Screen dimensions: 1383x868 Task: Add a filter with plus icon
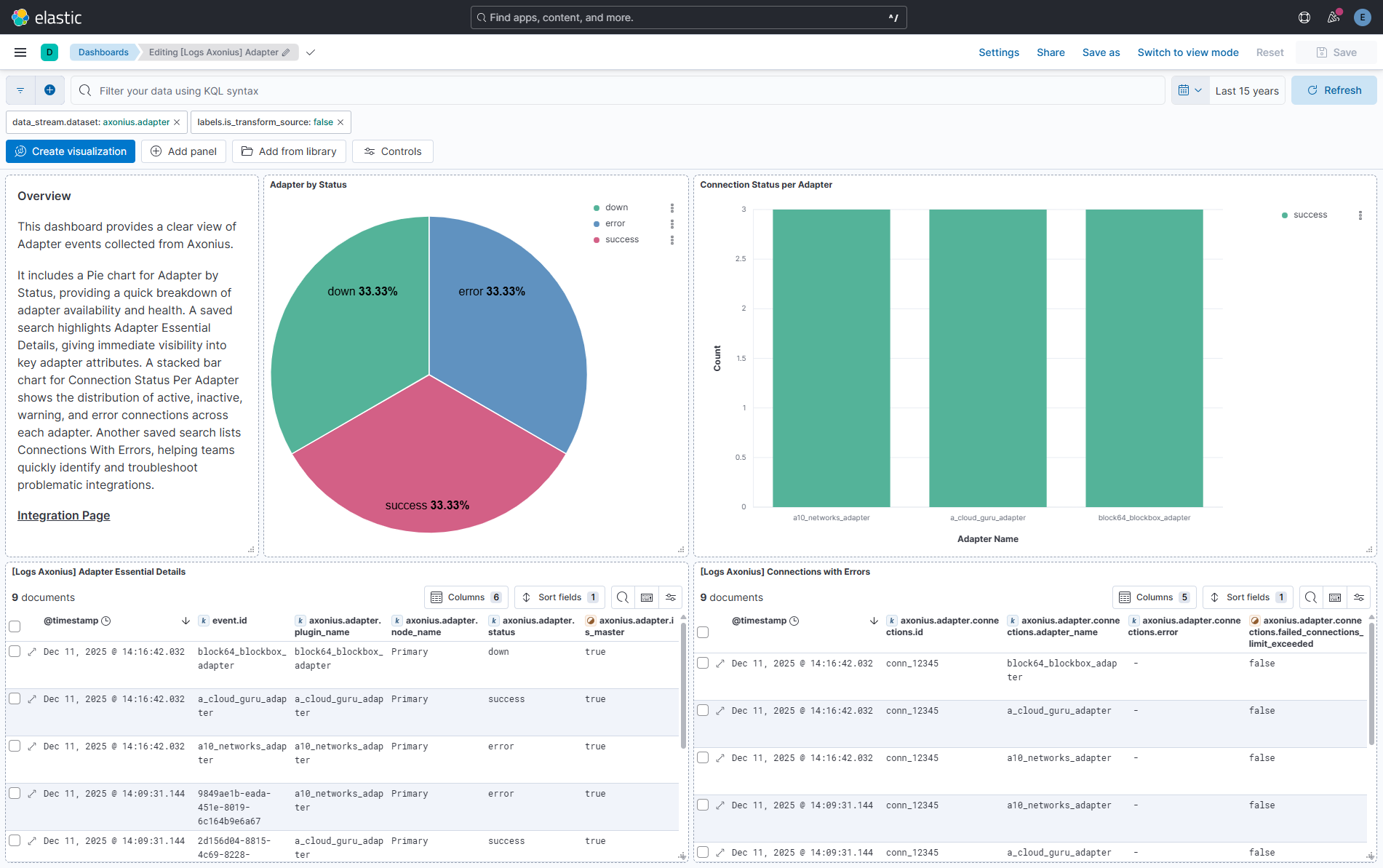(x=49, y=90)
